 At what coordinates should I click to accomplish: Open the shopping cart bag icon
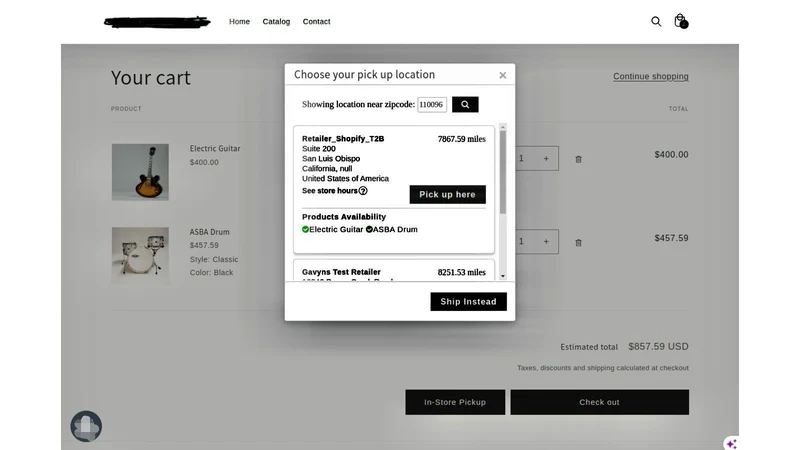[x=681, y=21]
